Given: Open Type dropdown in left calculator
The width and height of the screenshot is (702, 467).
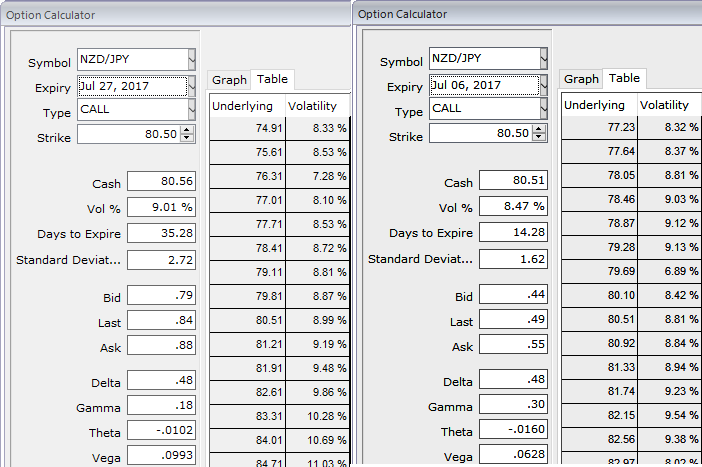Looking at the screenshot, I should coord(192,110).
